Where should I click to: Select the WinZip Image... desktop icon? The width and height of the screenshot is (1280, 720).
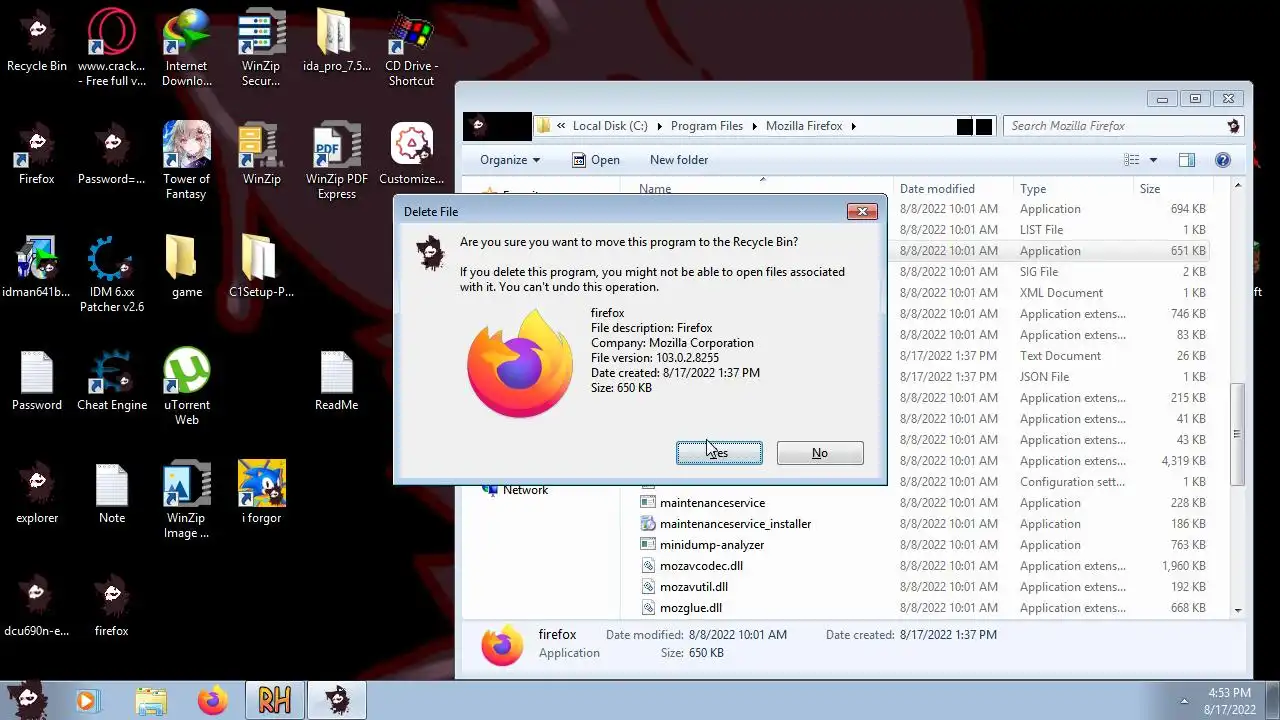[x=187, y=500]
